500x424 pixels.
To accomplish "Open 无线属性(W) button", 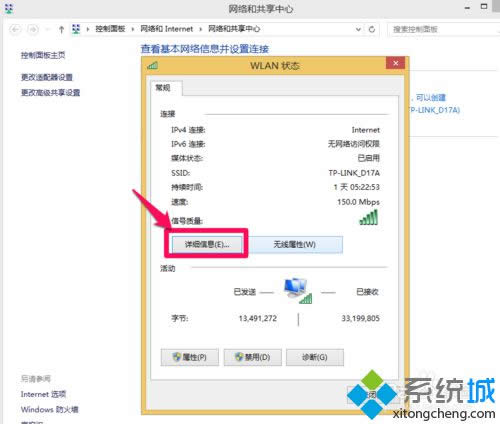I will [295, 245].
